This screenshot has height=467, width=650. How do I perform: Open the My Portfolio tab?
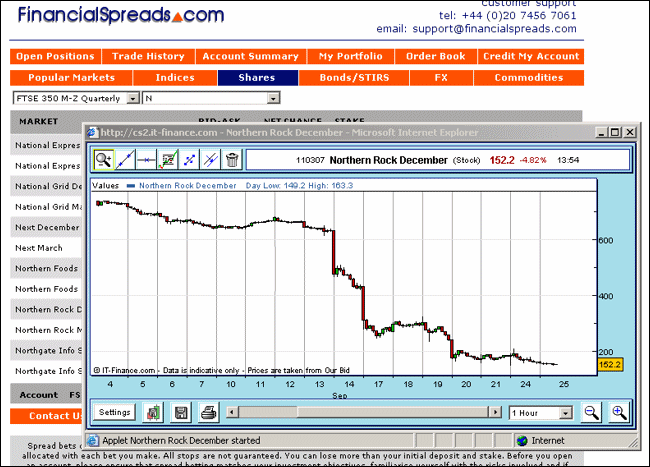[x=351, y=56]
